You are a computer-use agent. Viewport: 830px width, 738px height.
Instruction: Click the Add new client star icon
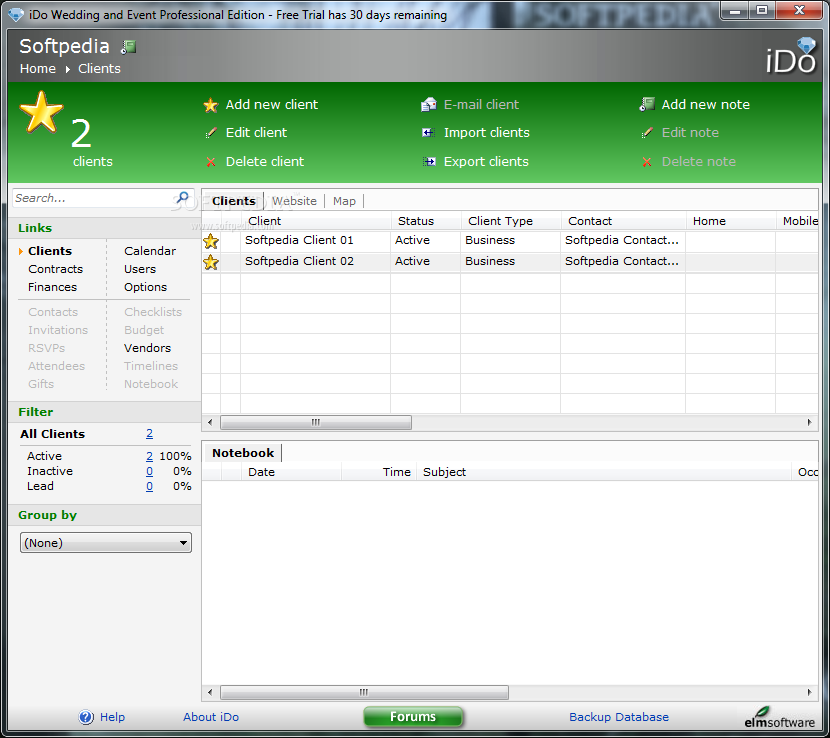(211, 105)
